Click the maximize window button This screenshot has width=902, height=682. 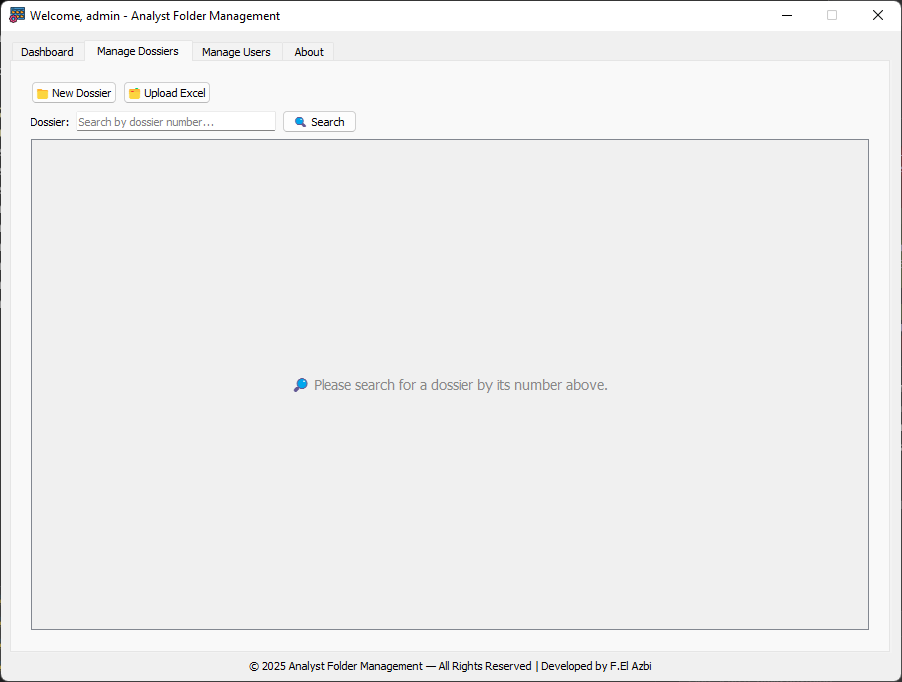point(832,16)
